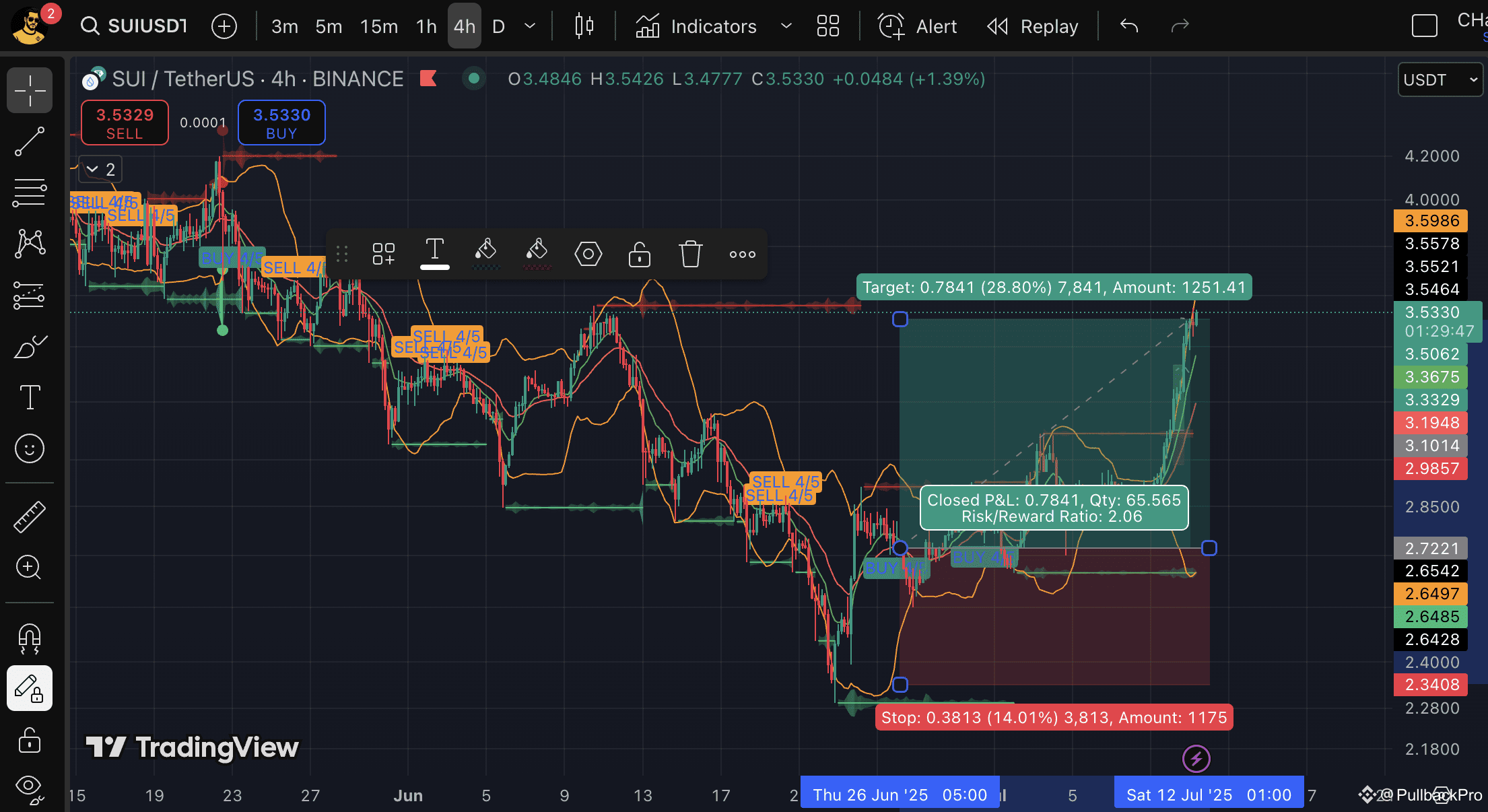Toggle the magnet snapping mode

pyautogui.click(x=30, y=638)
